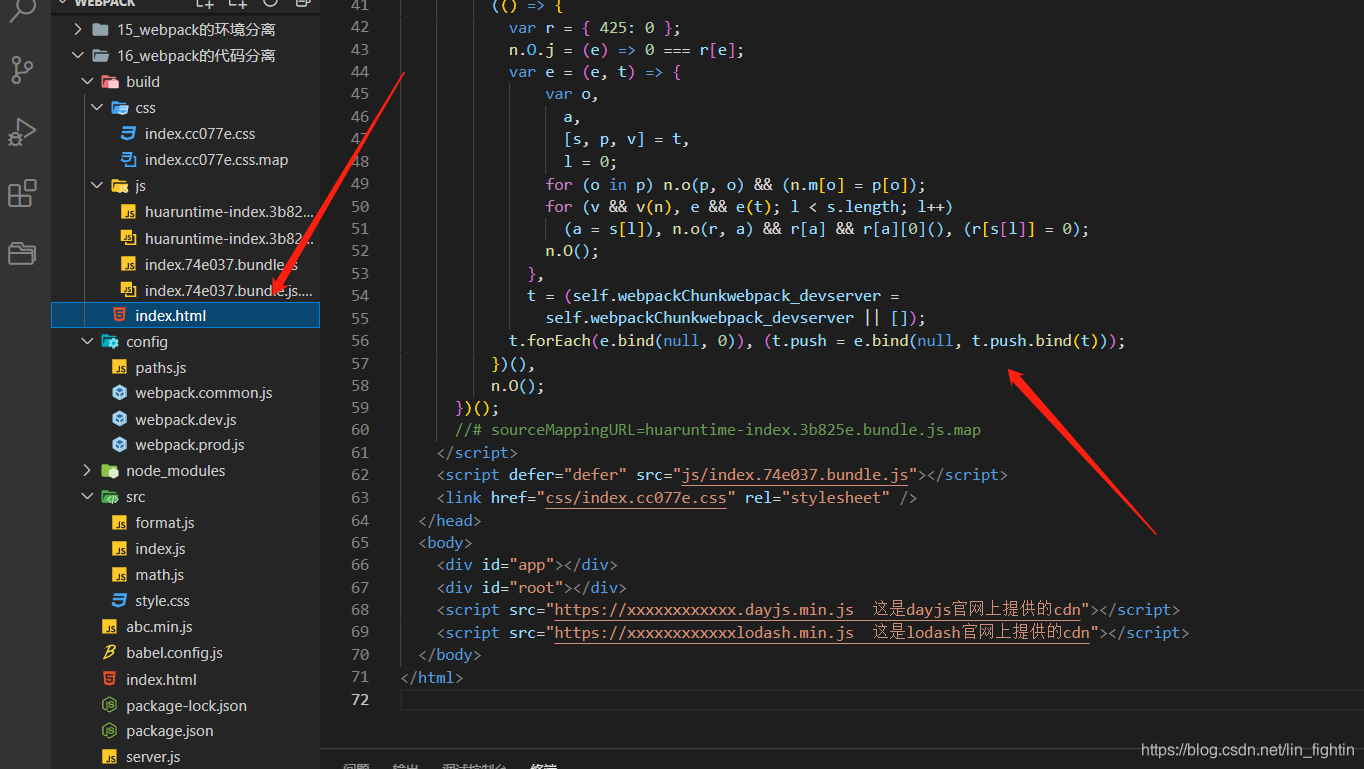Collapse the config folder
Screen dimensions: 1364x769
point(88,342)
